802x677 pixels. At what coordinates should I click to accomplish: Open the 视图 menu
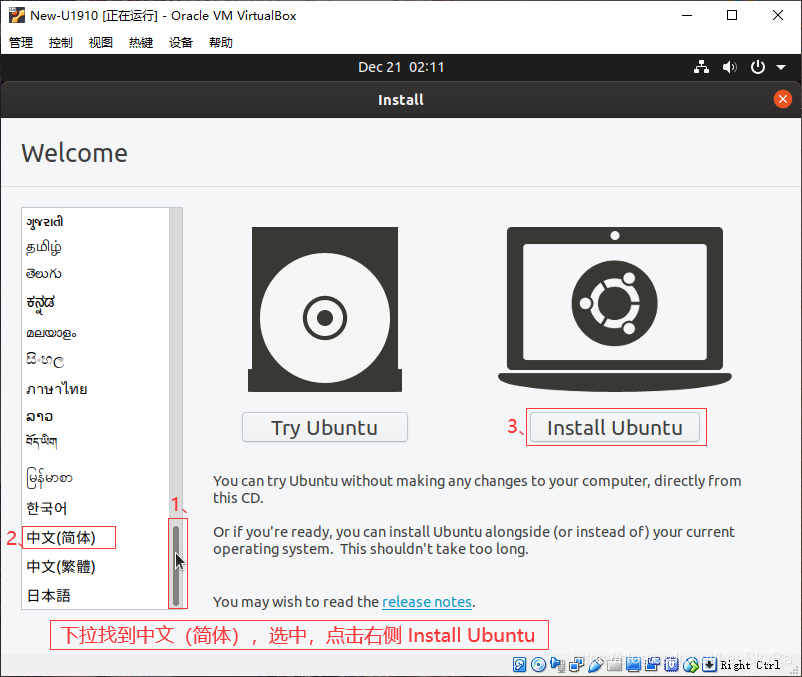101,42
